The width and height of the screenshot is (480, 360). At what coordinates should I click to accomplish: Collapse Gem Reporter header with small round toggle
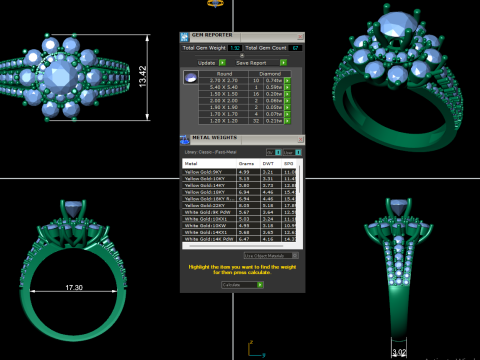pos(242,56)
